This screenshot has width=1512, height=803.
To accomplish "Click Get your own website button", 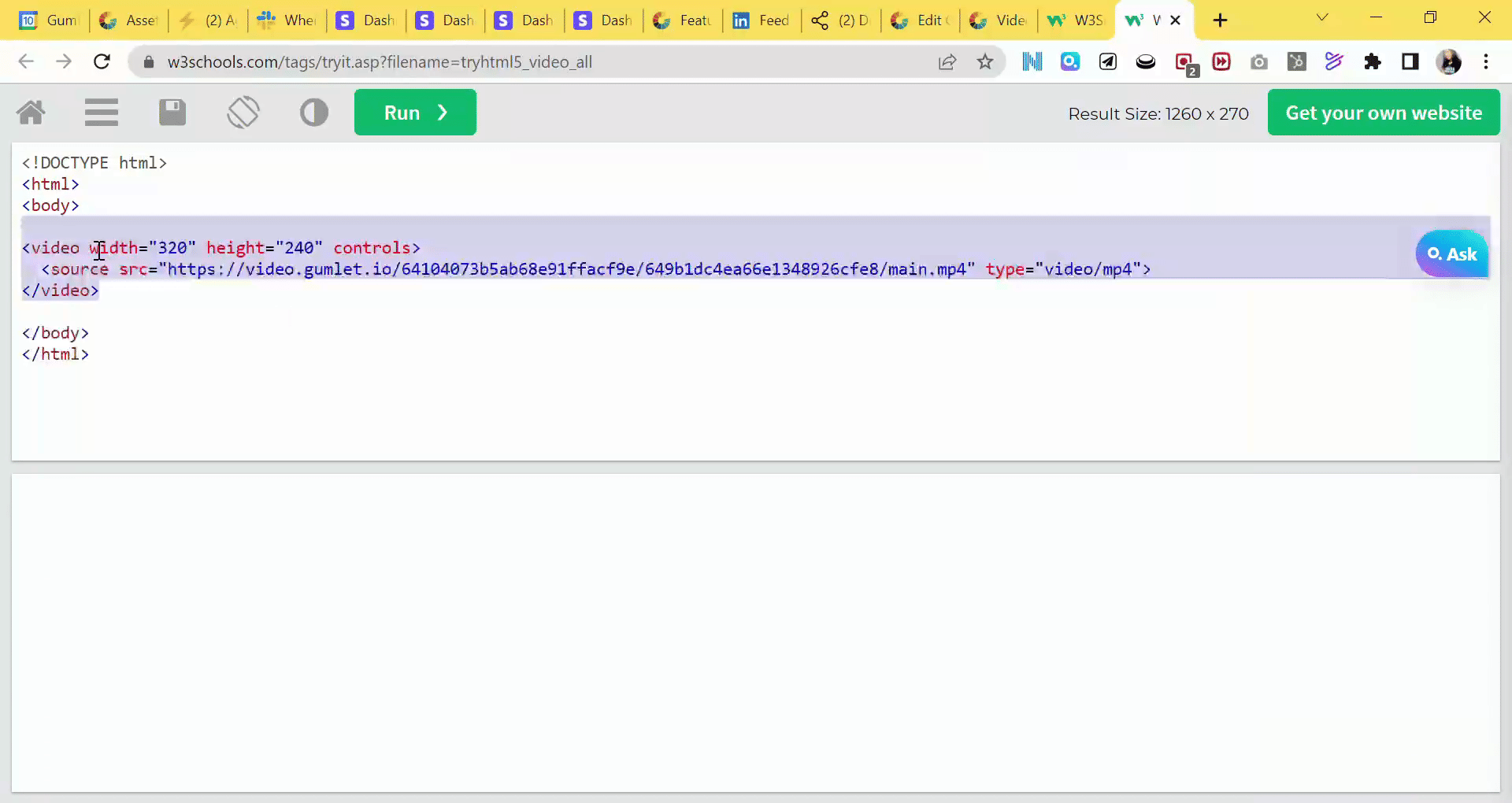I will tap(1383, 113).
